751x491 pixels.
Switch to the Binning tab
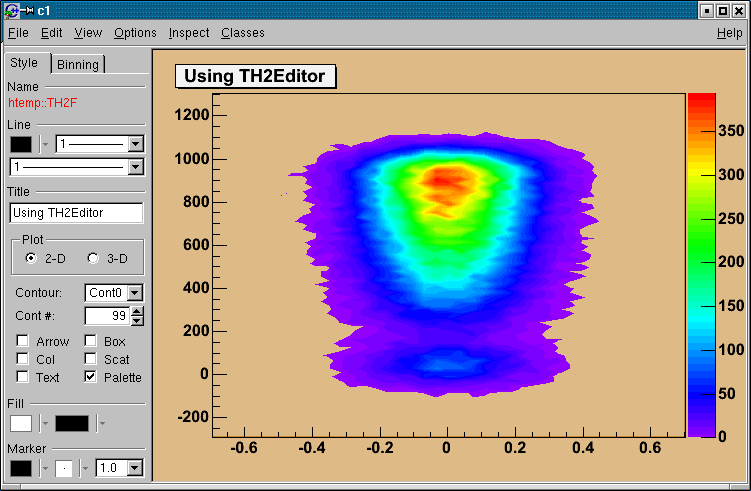point(78,64)
